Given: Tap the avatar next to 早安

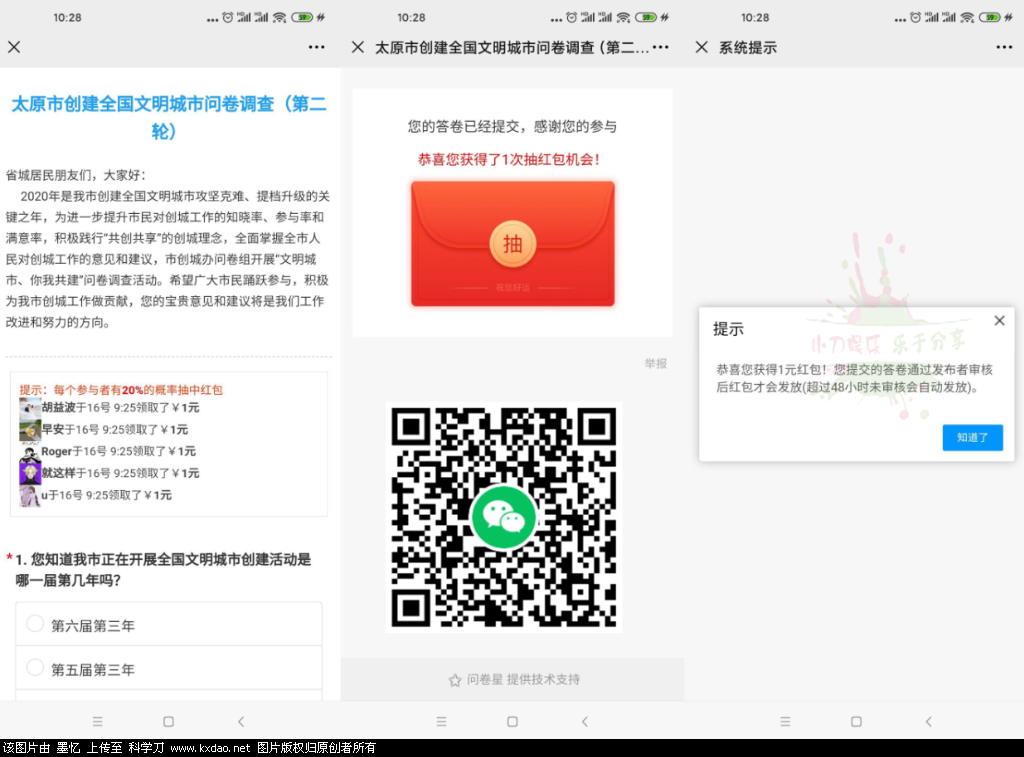Looking at the screenshot, I should [30, 430].
